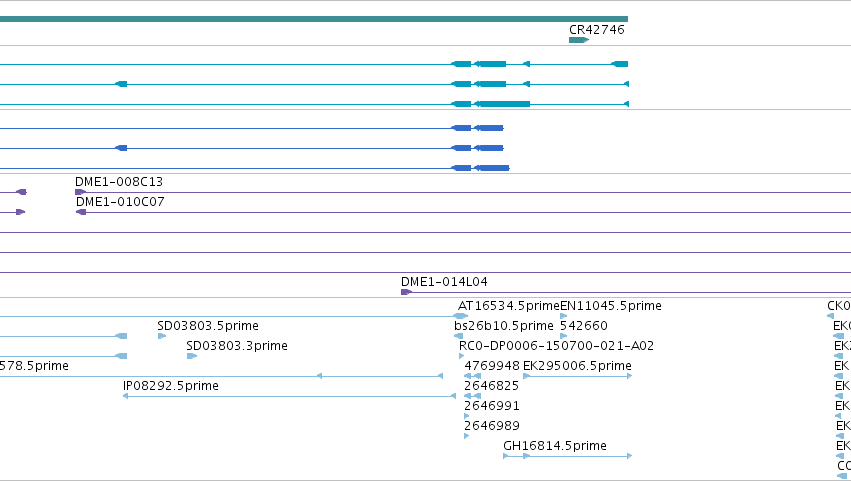Image resolution: width=851 pixels, height=481 pixels.
Task: Click the GH16814.5prime feature label
Action: pos(555,446)
